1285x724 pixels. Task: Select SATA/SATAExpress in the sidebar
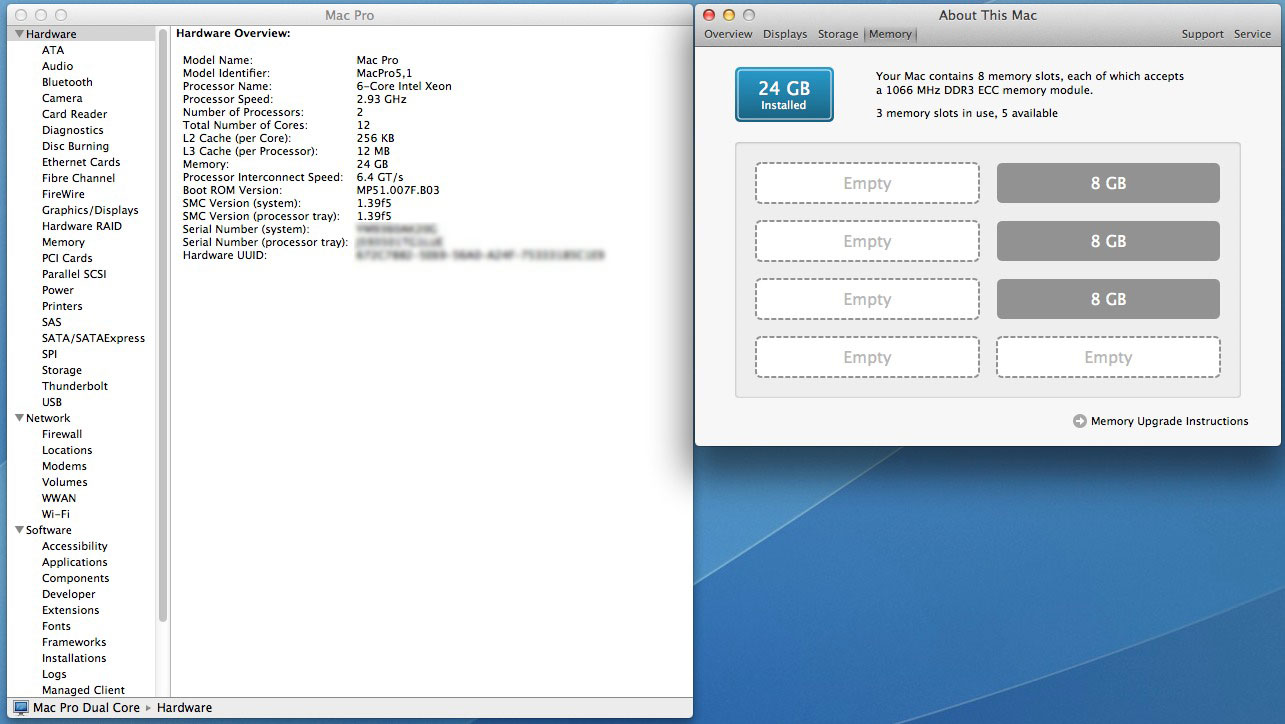point(93,338)
